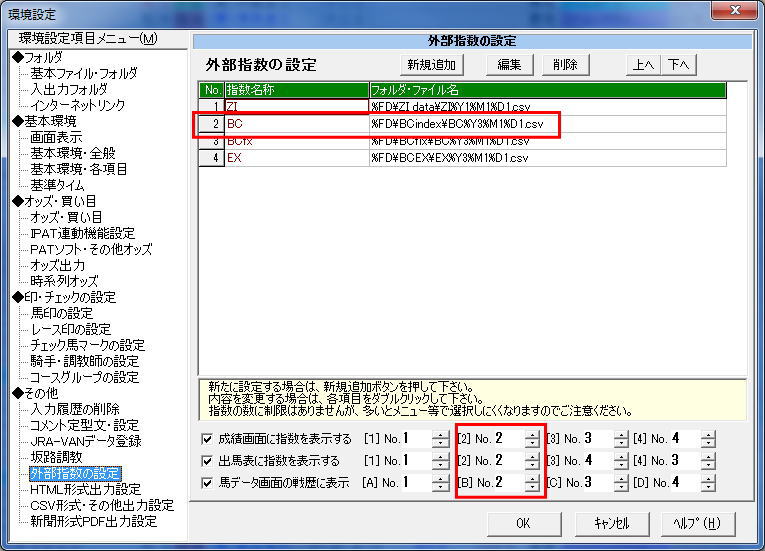Click 新規追加 button to add index
Image resolution: width=765 pixels, height=551 pixels.
432,65
